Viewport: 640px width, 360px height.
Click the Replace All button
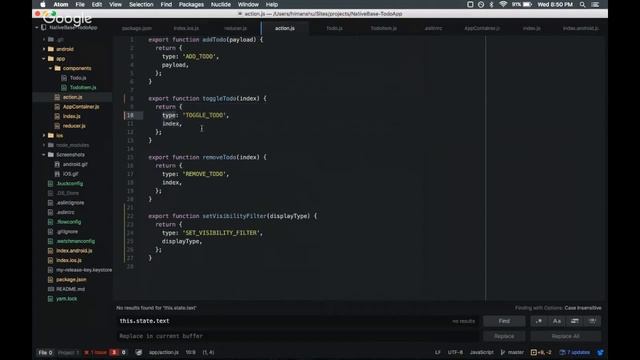tap(565, 336)
